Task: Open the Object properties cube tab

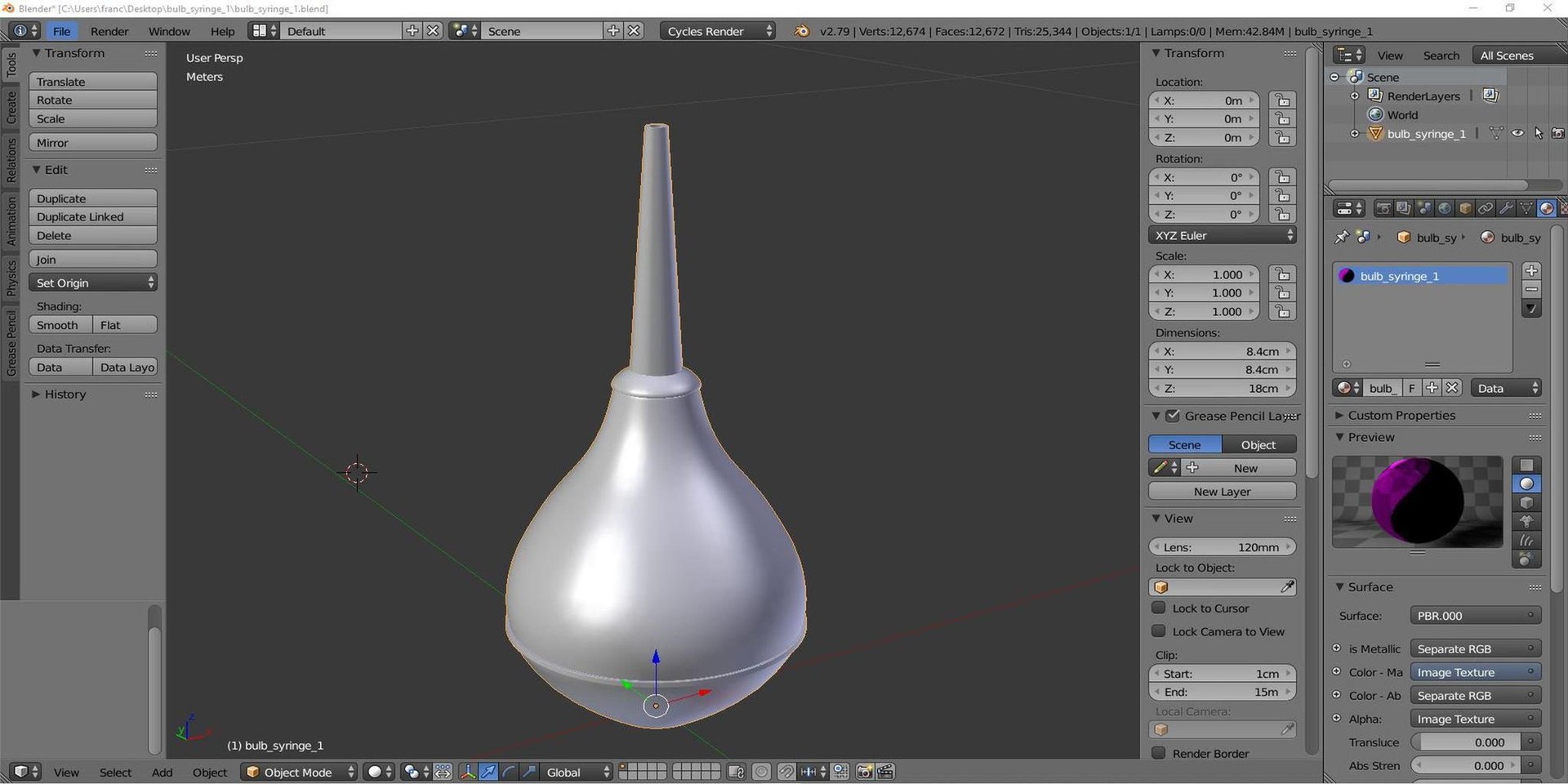Action: [x=1465, y=208]
